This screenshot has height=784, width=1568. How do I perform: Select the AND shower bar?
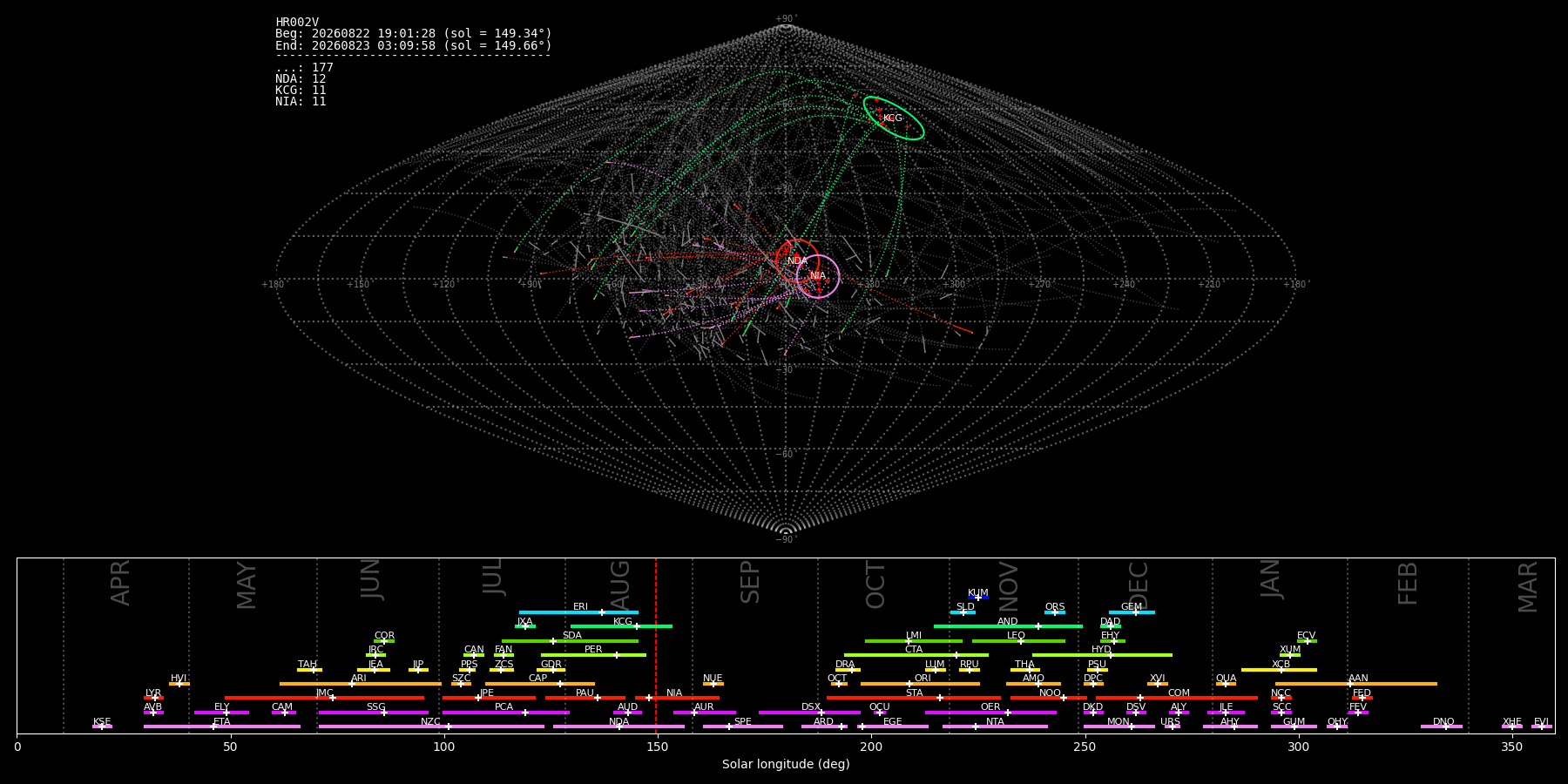tap(1008, 626)
